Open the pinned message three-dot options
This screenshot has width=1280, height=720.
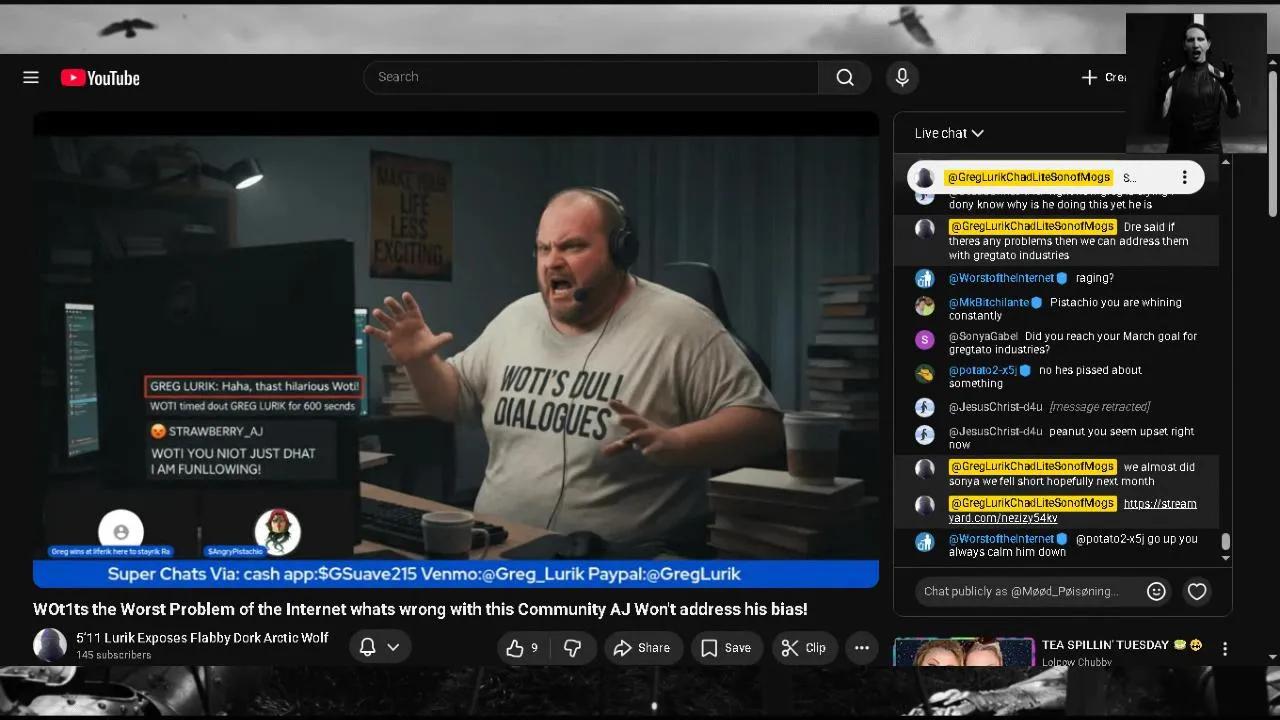(1184, 177)
